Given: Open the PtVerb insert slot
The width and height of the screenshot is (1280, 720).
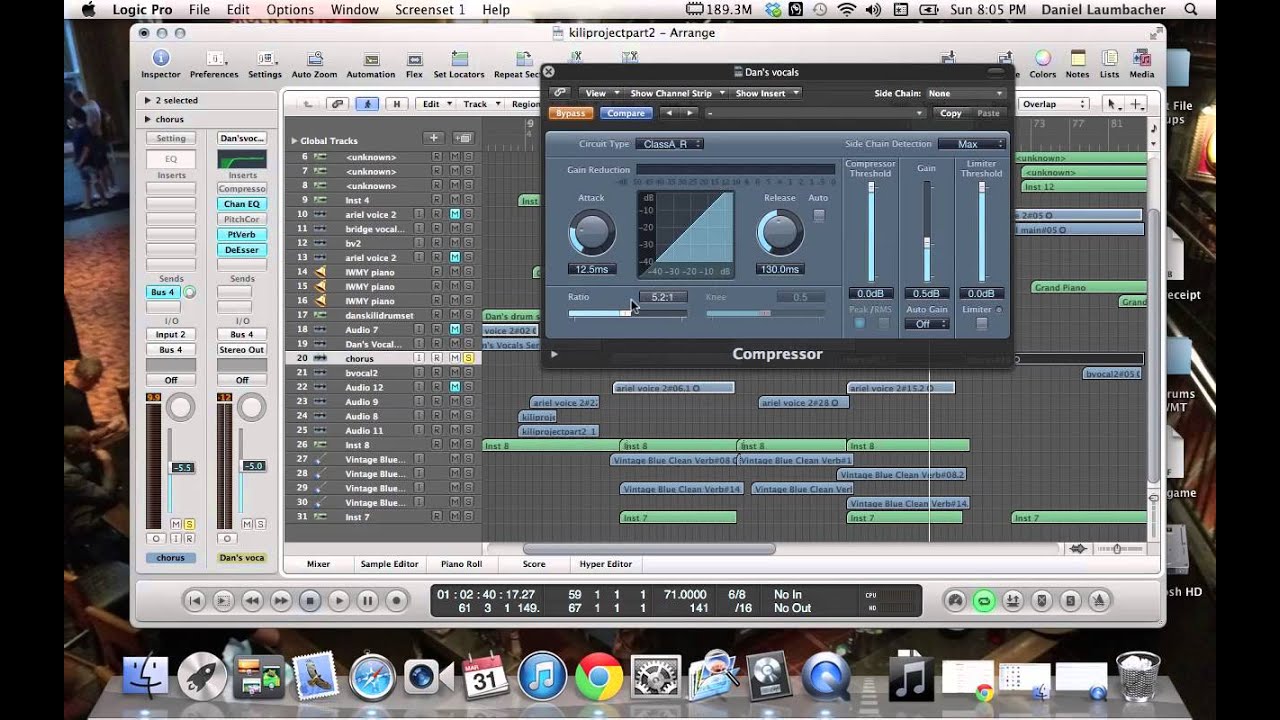Looking at the screenshot, I should pyautogui.click(x=242, y=234).
